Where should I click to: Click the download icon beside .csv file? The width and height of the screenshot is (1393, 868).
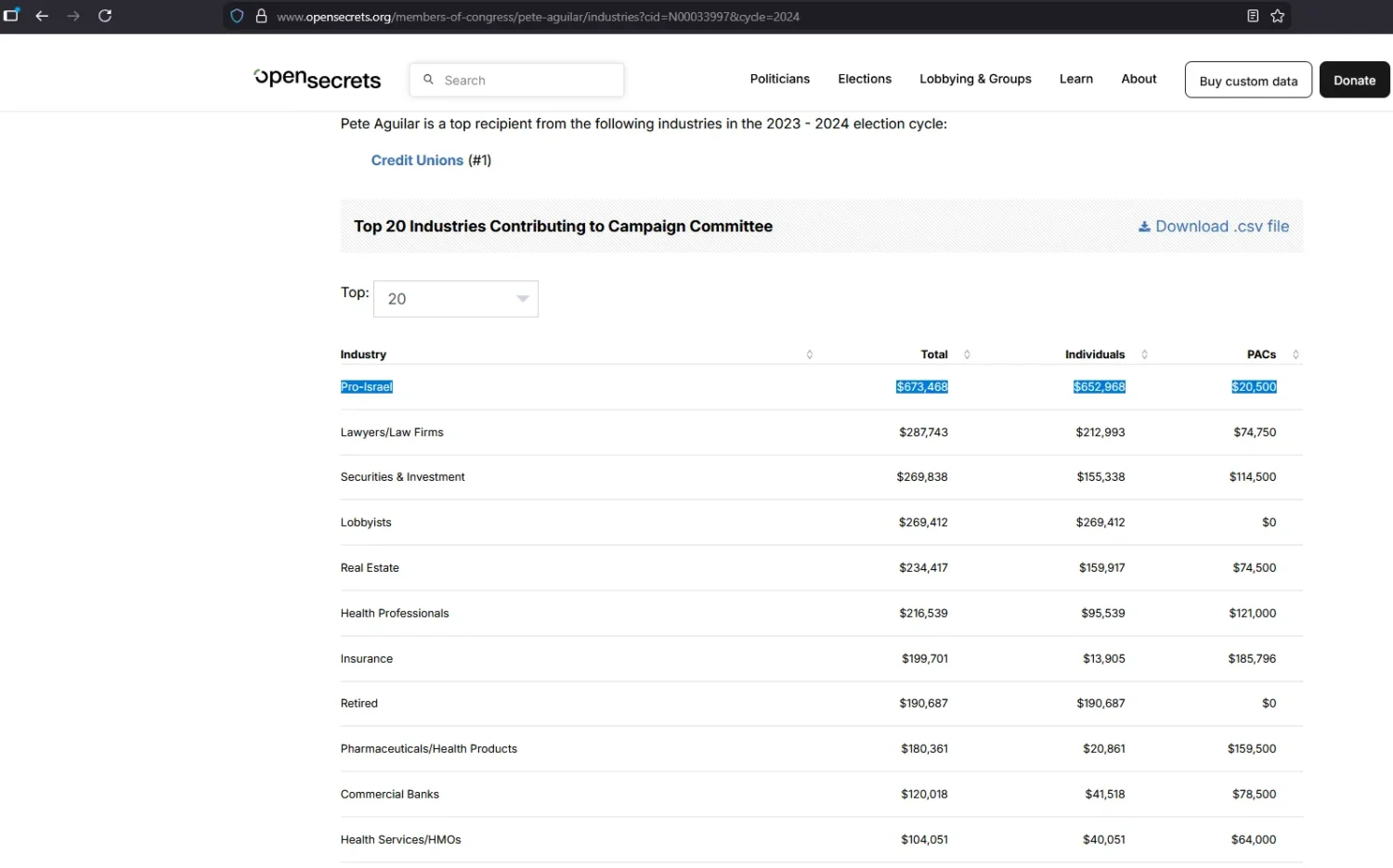[1144, 227]
